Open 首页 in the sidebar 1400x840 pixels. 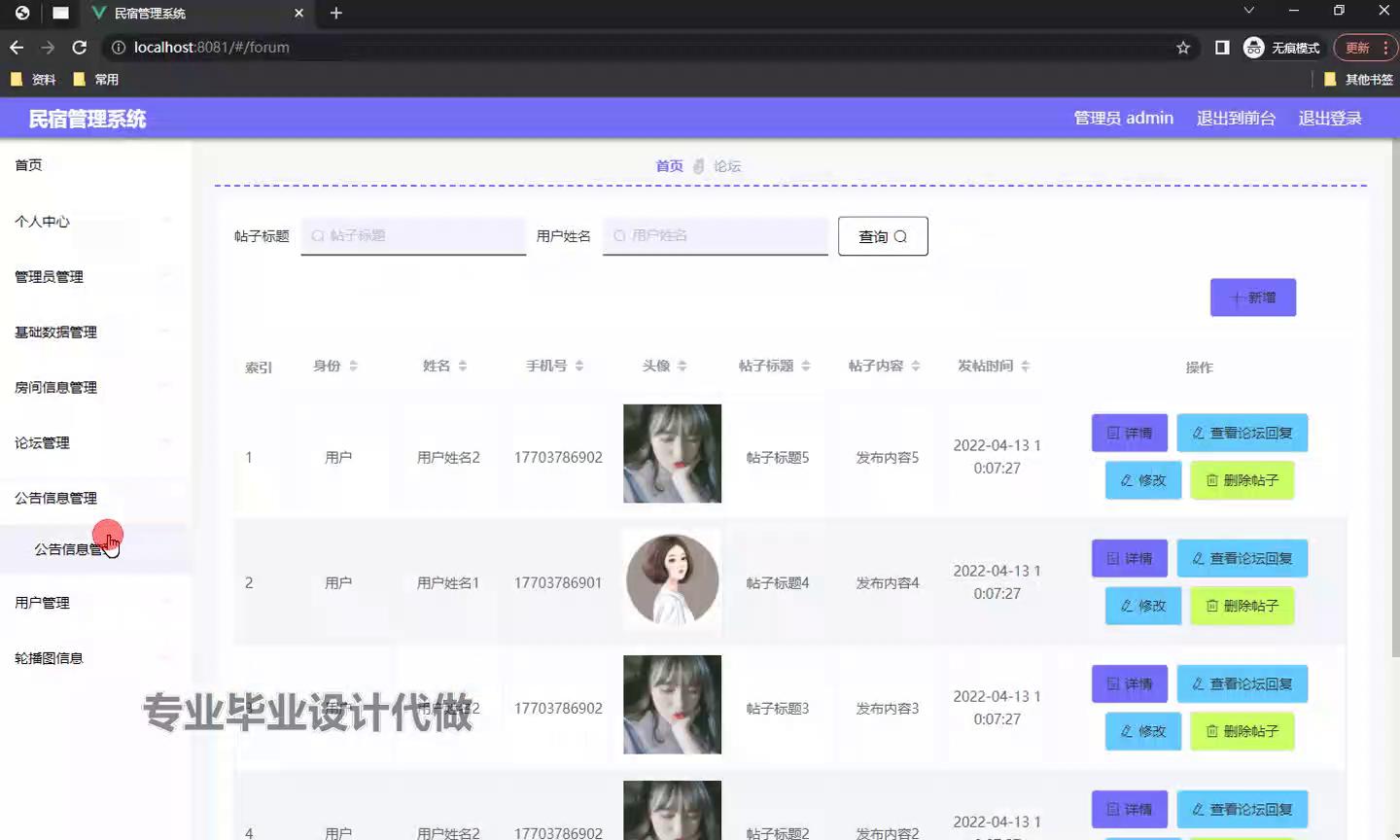[95, 165]
